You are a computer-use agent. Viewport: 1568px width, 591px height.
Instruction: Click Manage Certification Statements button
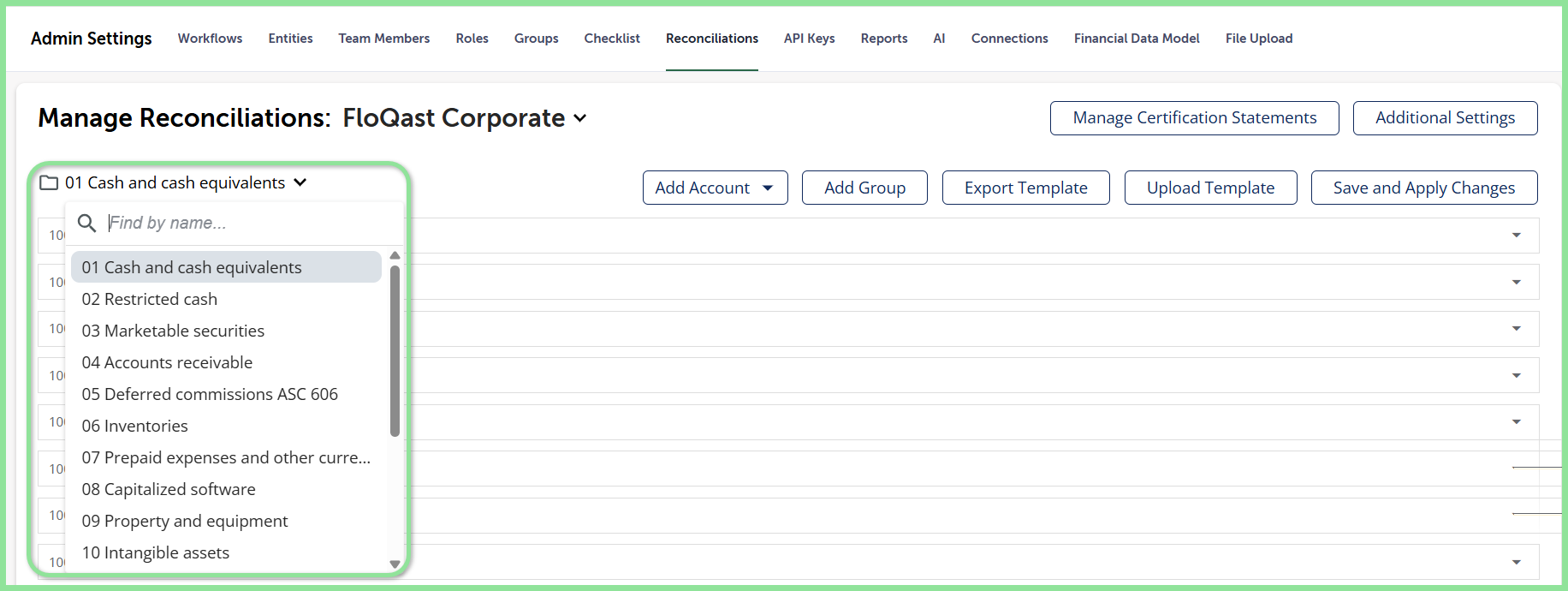click(1195, 118)
